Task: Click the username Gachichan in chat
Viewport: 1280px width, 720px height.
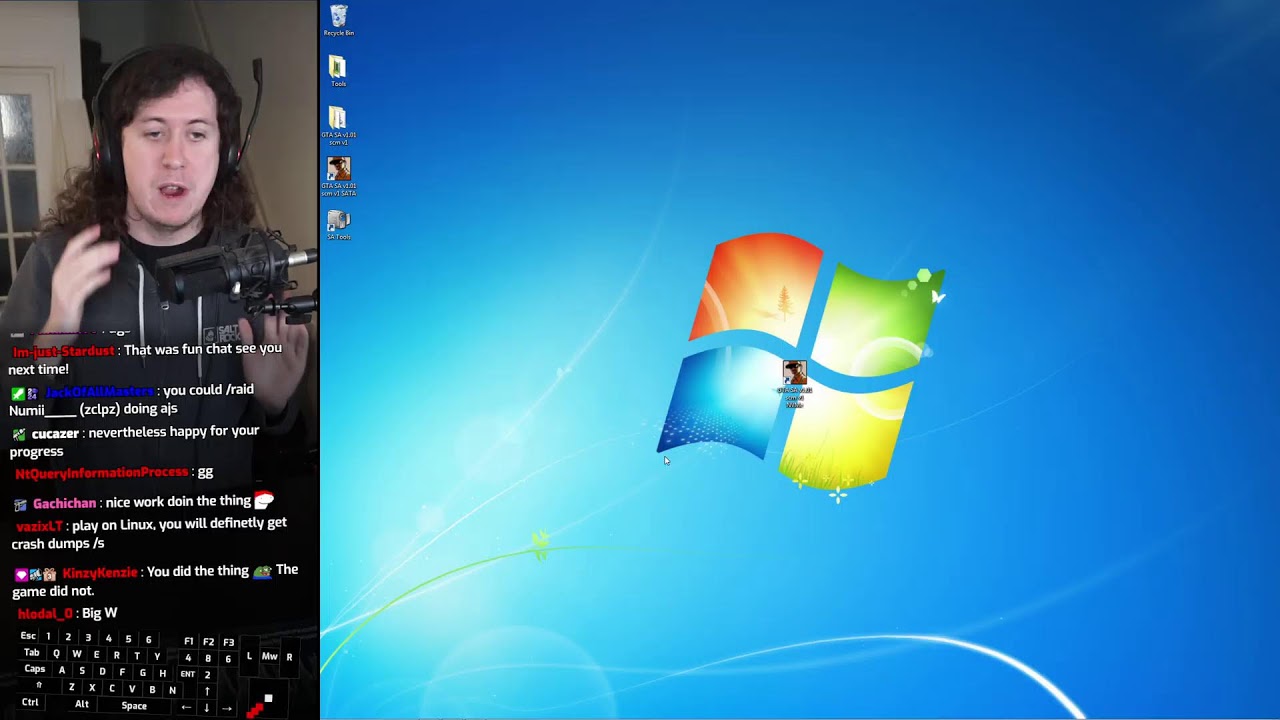Action: [65, 504]
